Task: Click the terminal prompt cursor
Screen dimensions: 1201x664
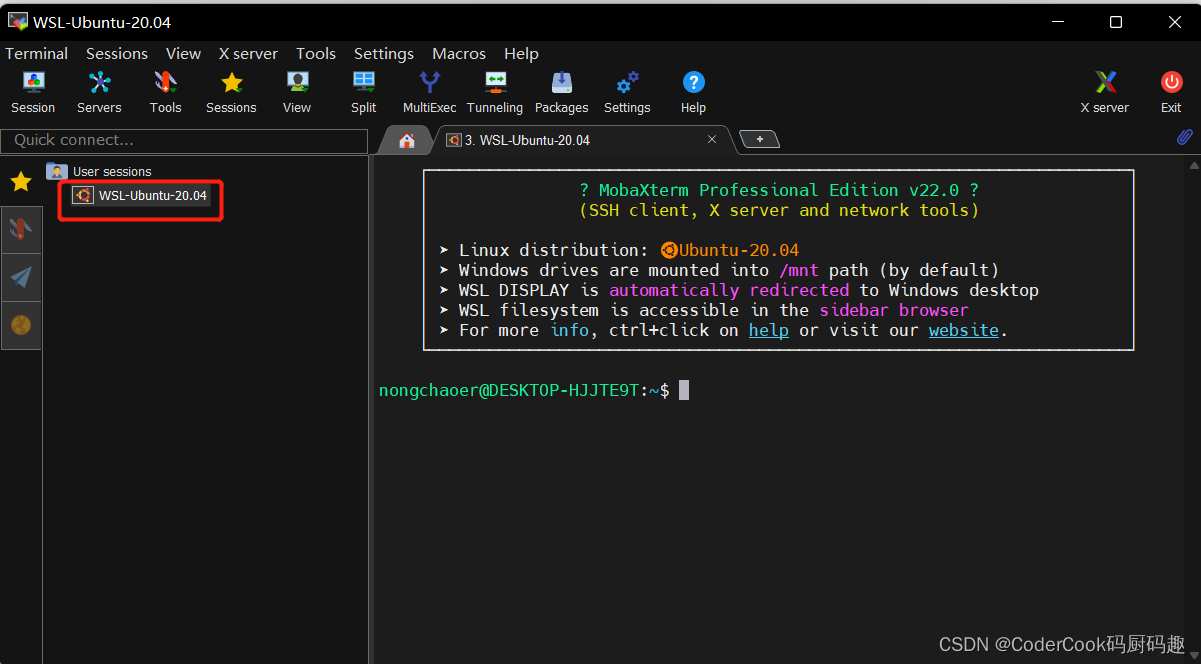Action: tap(684, 390)
